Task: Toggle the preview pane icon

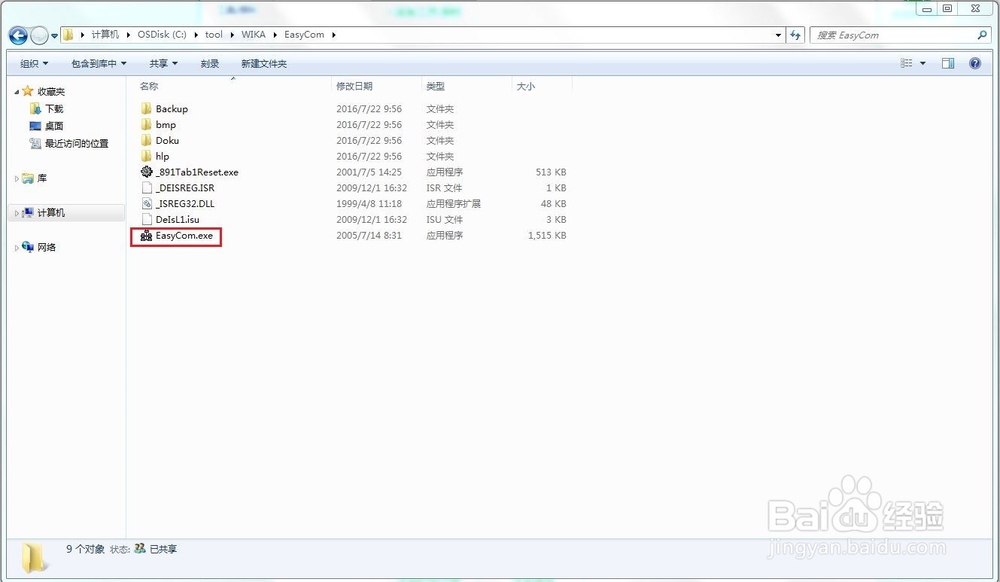Action: [948, 63]
